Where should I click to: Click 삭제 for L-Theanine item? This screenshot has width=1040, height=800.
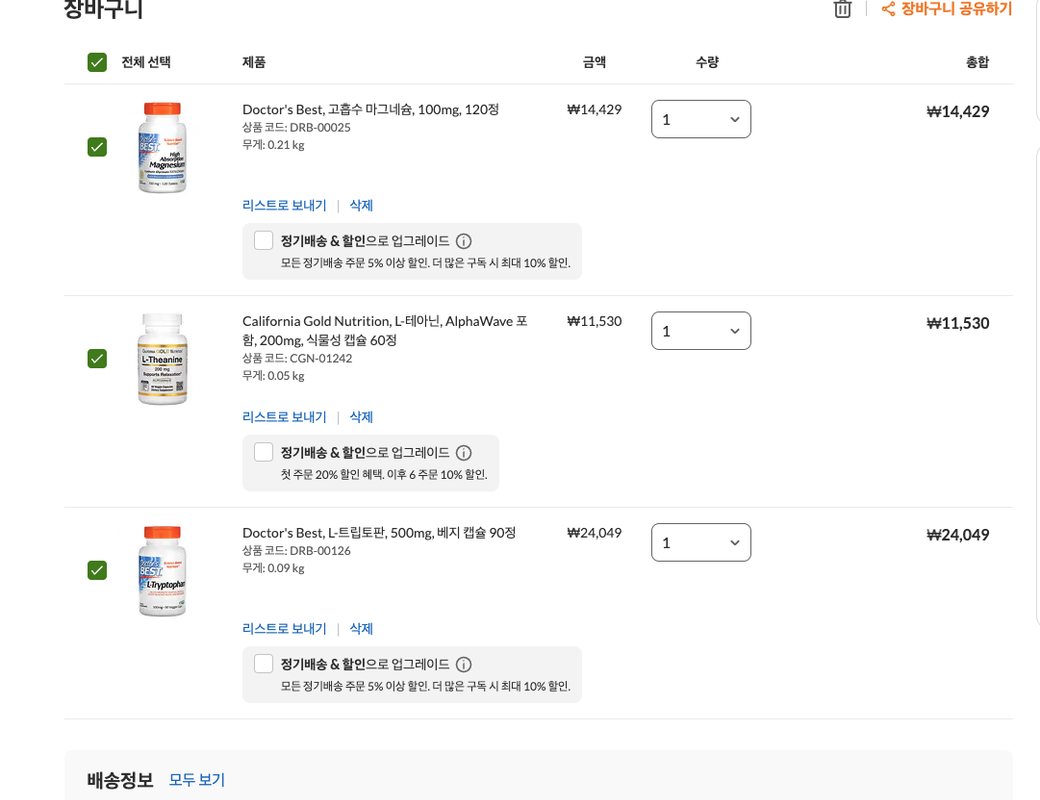pos(361,417)
